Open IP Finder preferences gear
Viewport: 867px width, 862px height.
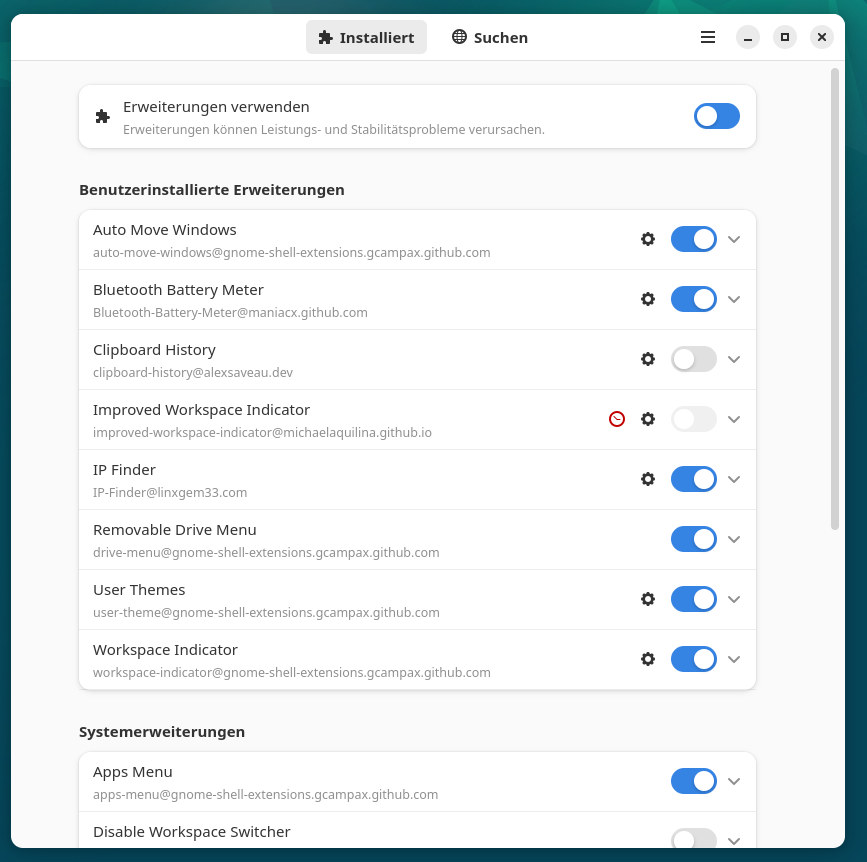click(648, 479)
